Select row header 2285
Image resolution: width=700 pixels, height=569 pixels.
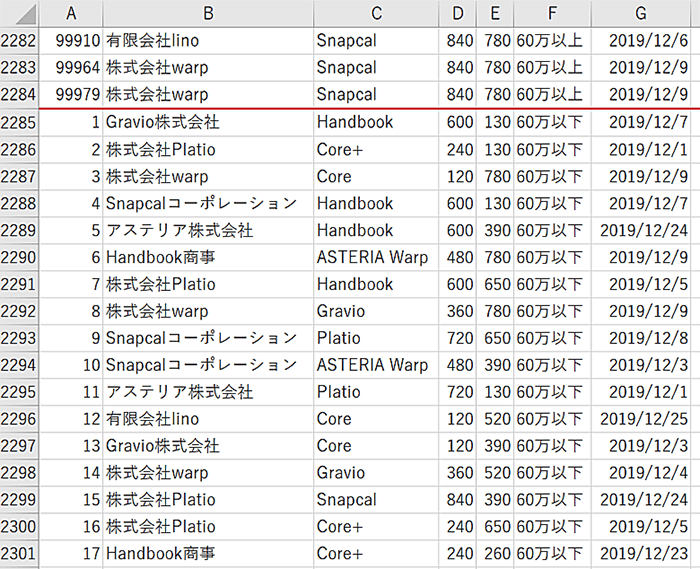(19, 122)
